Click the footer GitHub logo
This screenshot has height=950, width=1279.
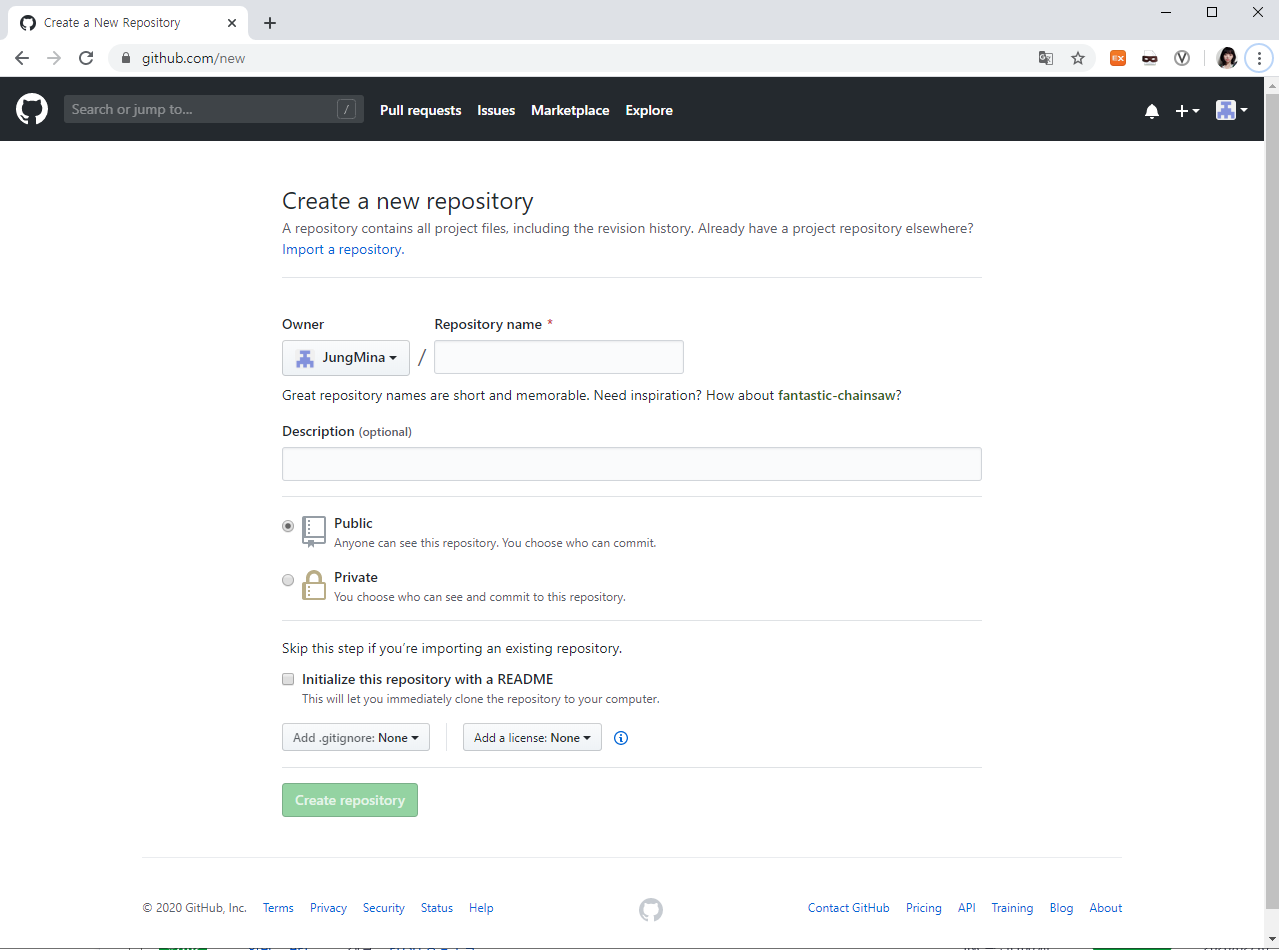651,909
